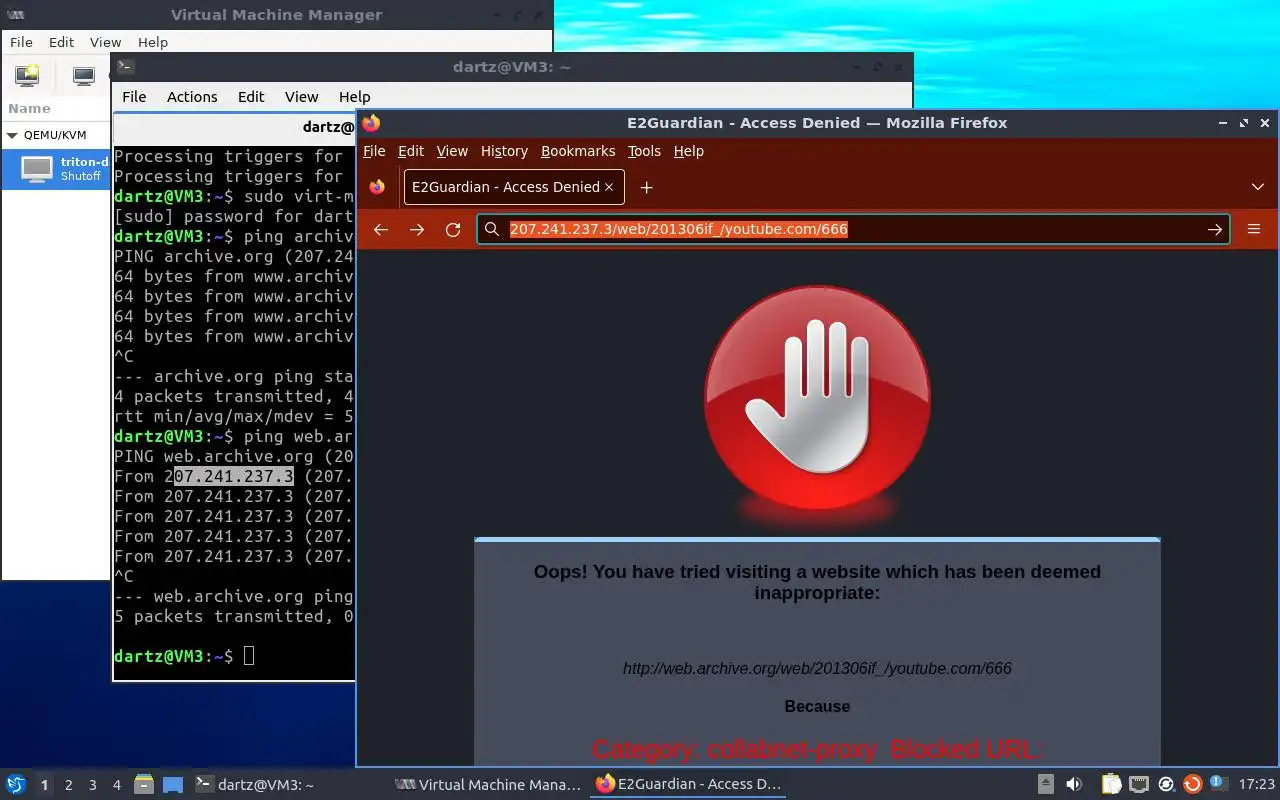Reload the page in Firefox
The image size is (1280, 800).
click(x=453, y=229)
